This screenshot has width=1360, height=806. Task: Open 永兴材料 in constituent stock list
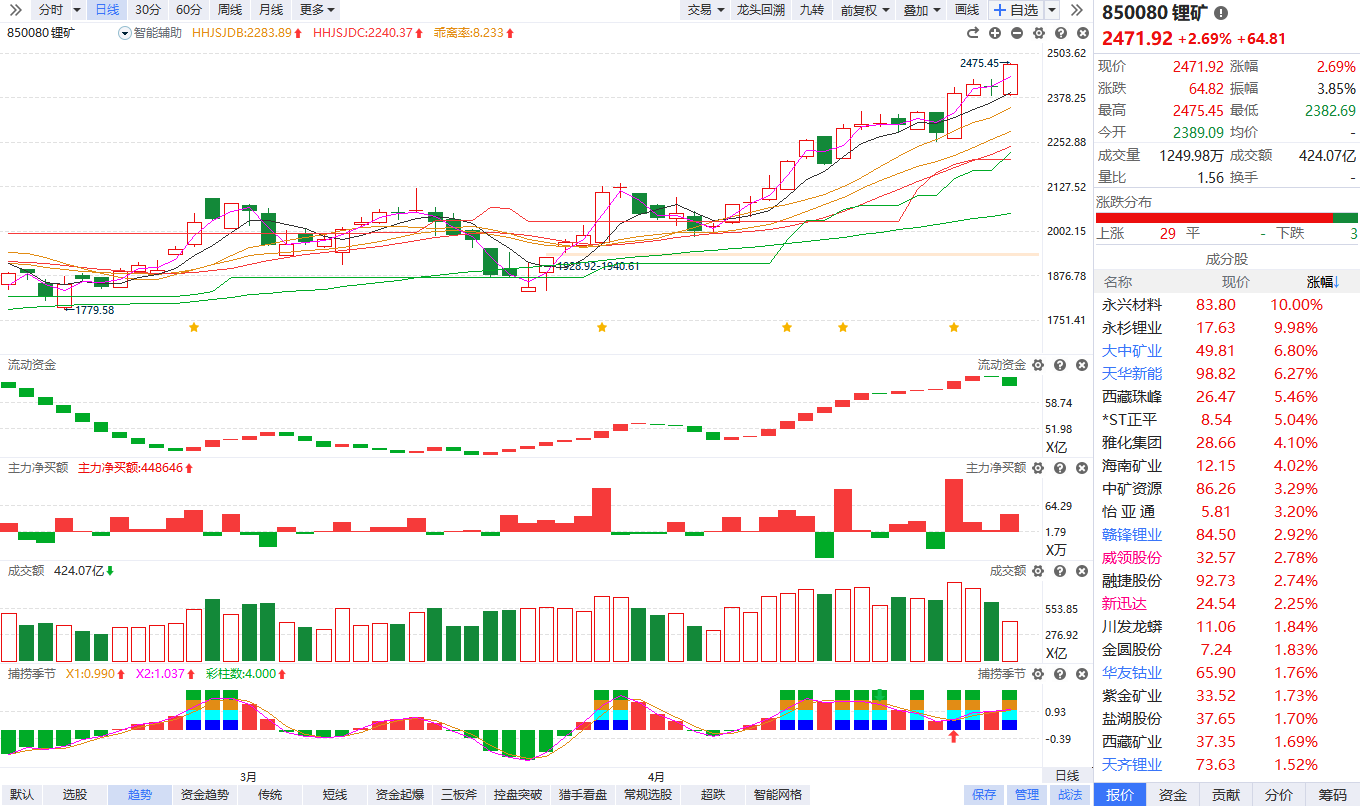click(1132, 305)
